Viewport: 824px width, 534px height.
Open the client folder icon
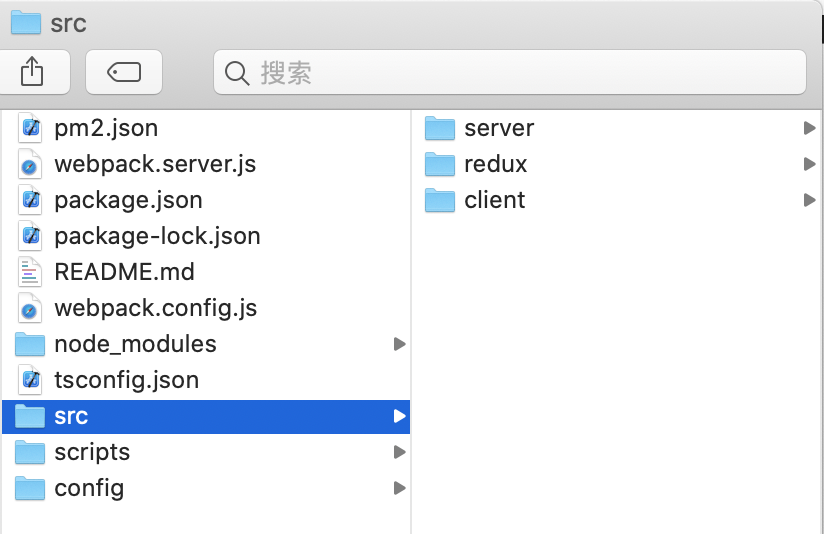click(440, 200)
